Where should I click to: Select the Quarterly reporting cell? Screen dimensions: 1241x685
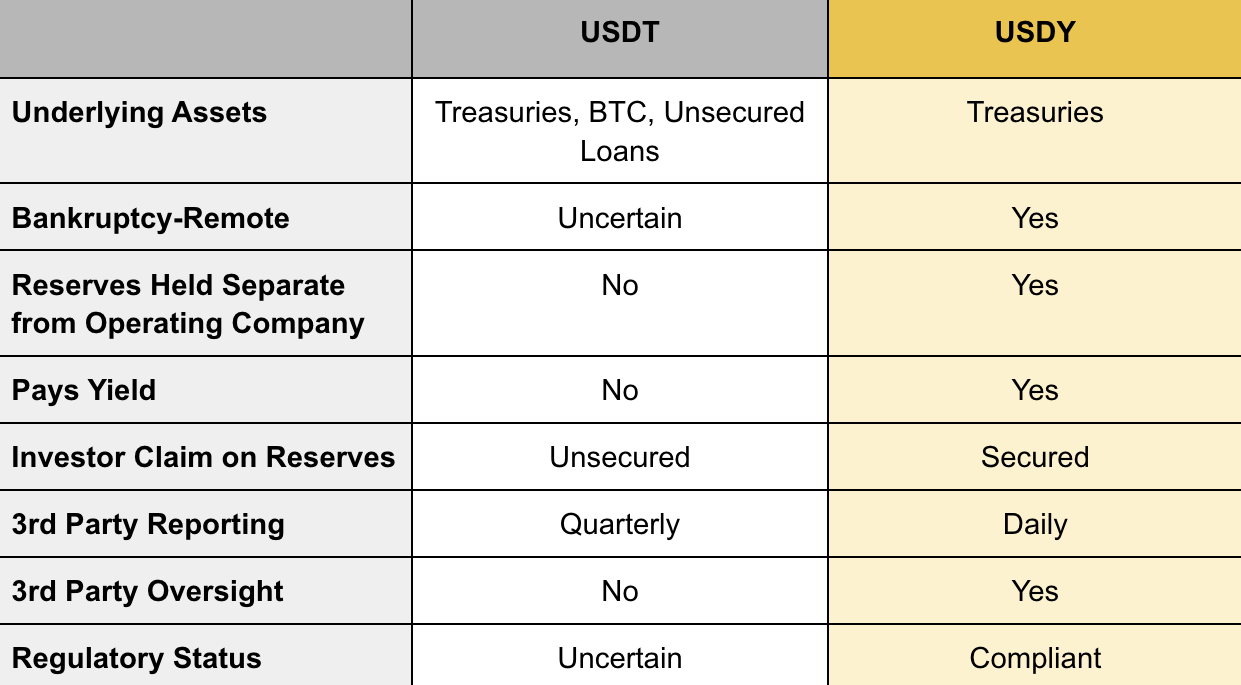coord(619,524)
